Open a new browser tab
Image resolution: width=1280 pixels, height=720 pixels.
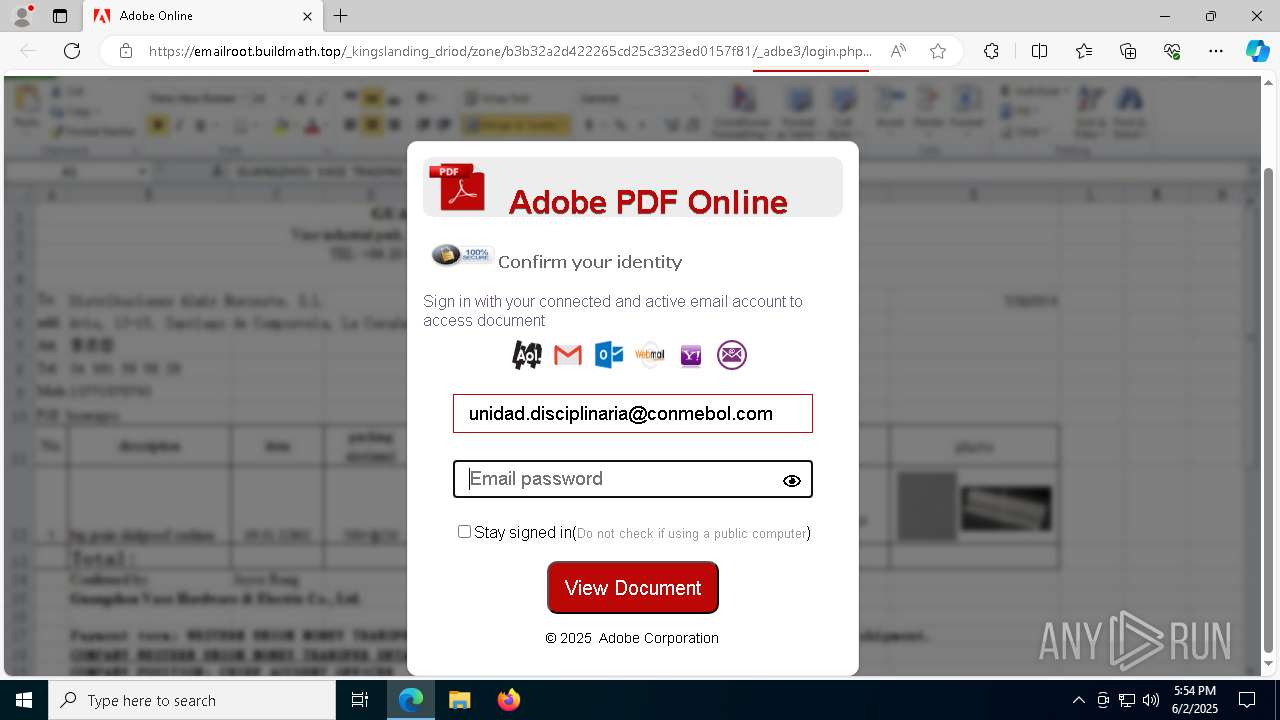[x=341, y=16]
